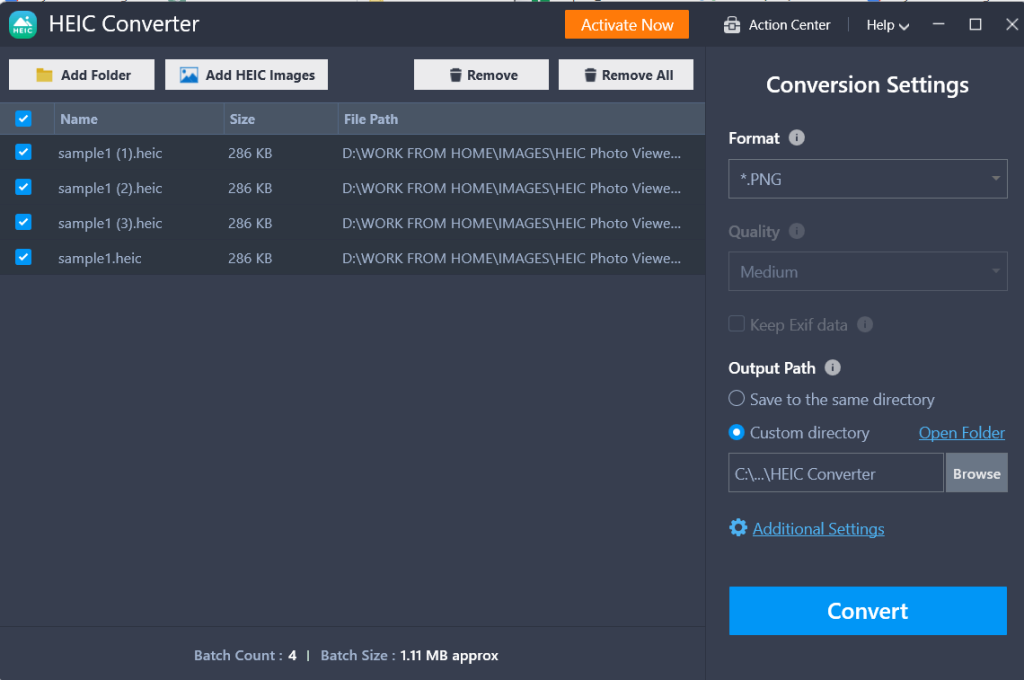This screenshot has width=1024, height=680.
Task: Click the Add Folder button
Action: (x=82, y=75)
